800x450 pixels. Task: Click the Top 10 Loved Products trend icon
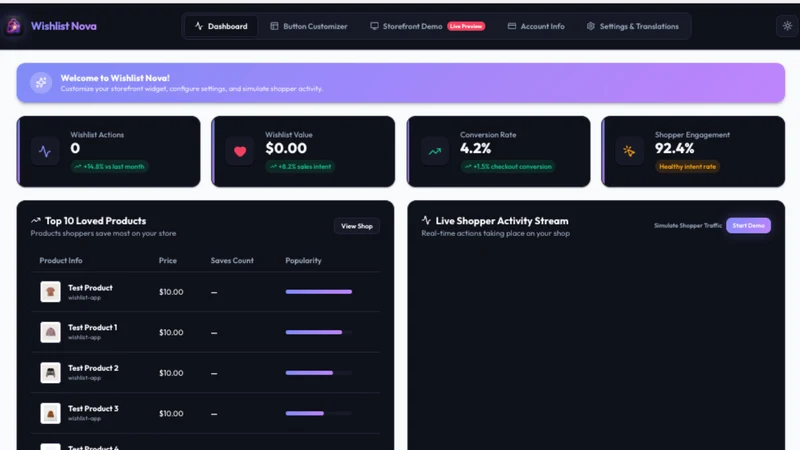[36, 220]
